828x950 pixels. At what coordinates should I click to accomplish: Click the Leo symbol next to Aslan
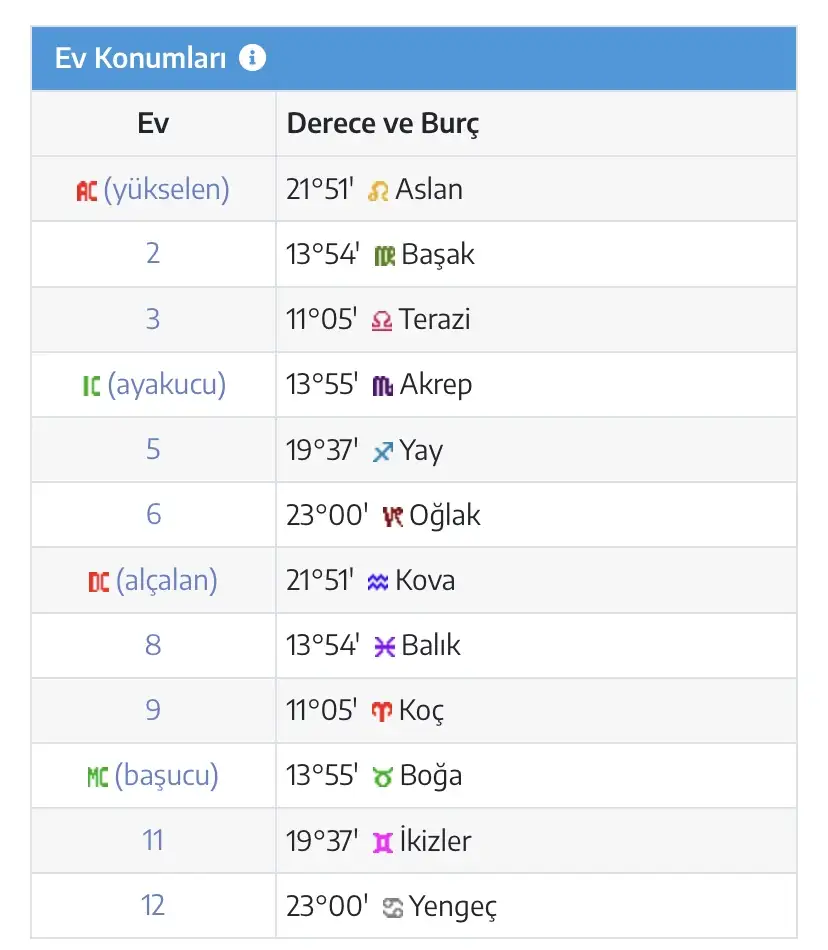click(x=378, y=190)
